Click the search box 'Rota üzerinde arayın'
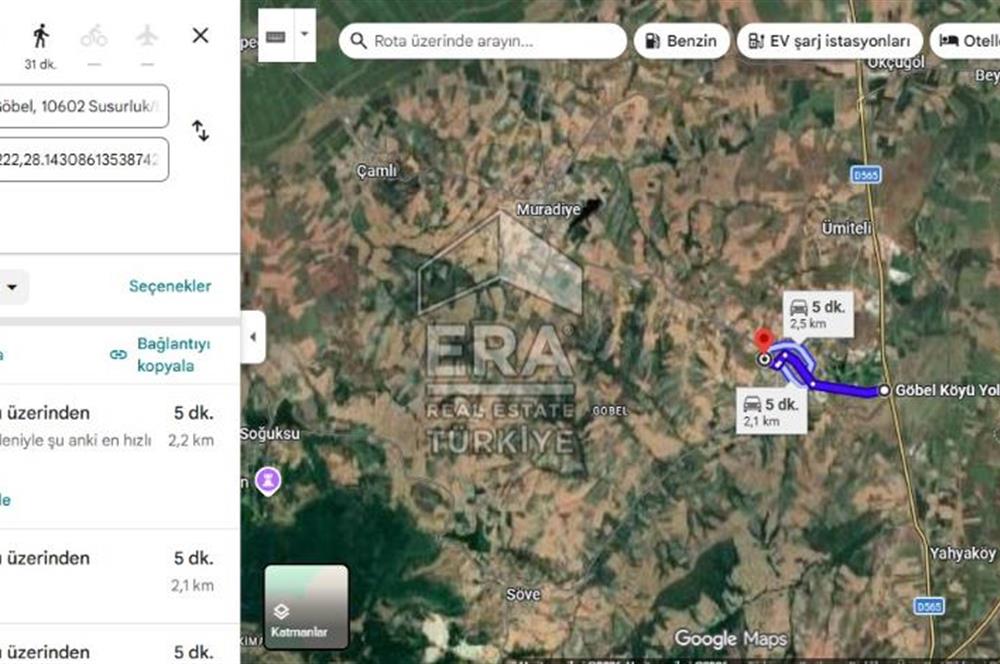This screenshot has height=664, width=1000. point(483,41)
